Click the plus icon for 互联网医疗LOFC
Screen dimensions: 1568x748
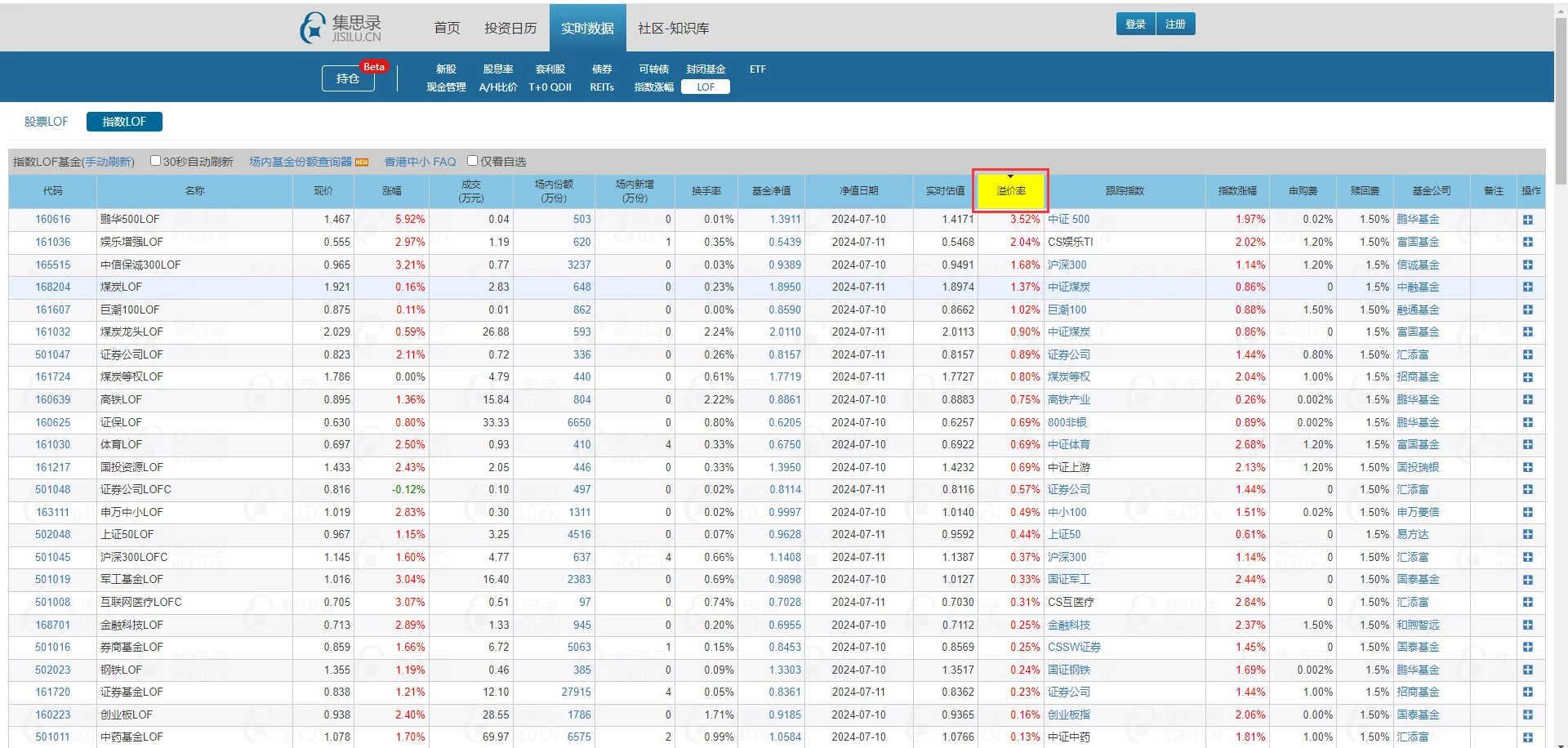1527,602
